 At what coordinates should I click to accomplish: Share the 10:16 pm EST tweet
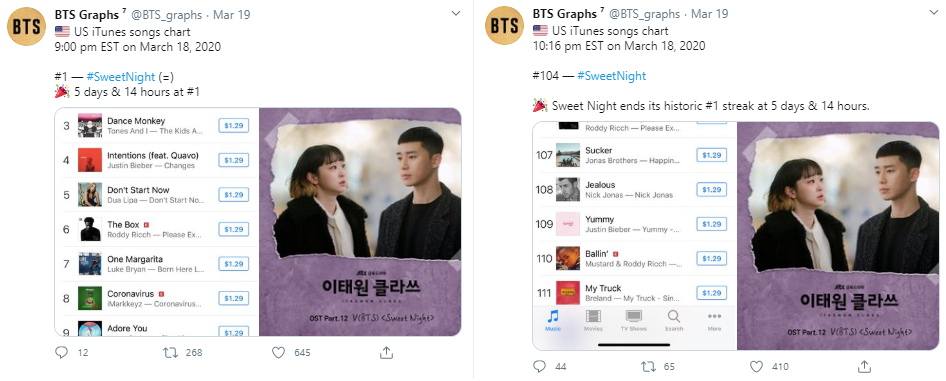coord(864,366)
